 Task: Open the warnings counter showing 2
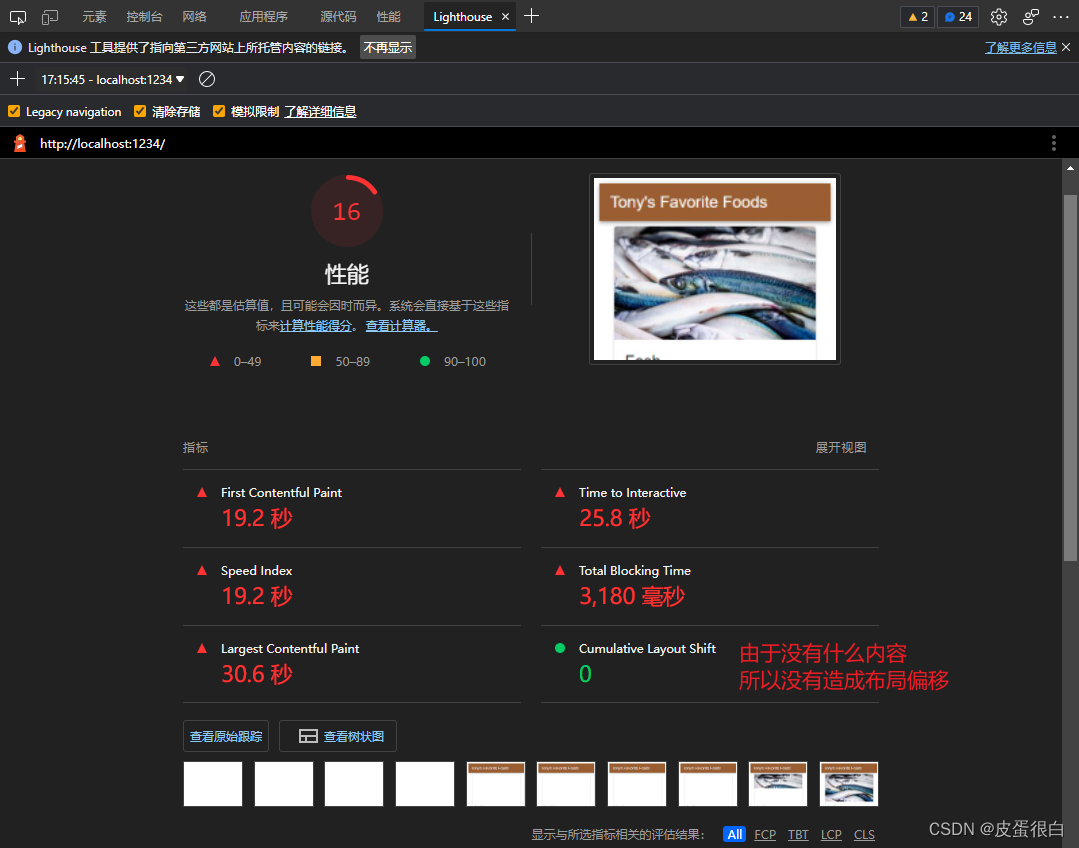[917, 16]
